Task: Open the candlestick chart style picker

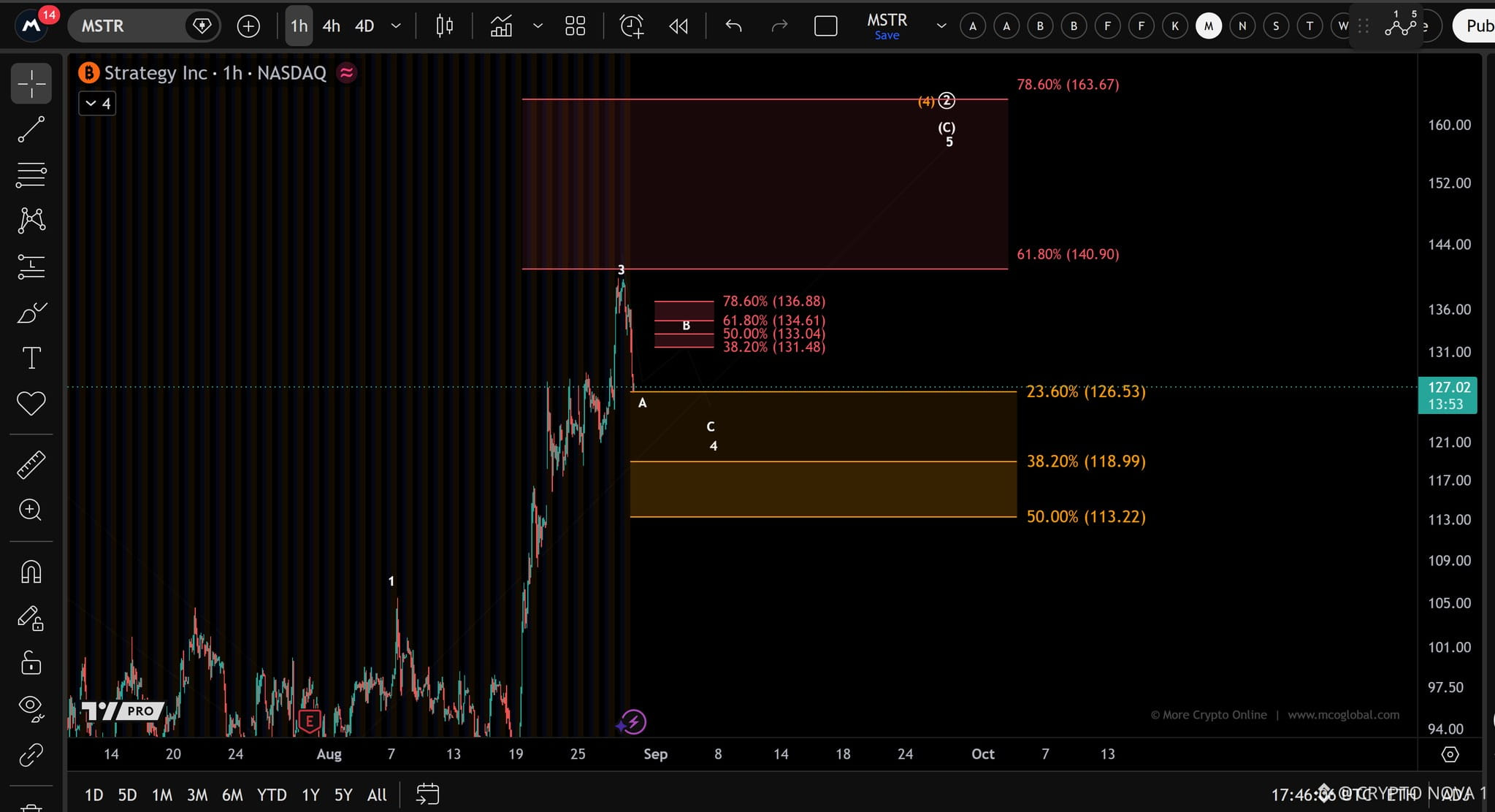Action: pyautogui.click(x=444, y=26)
